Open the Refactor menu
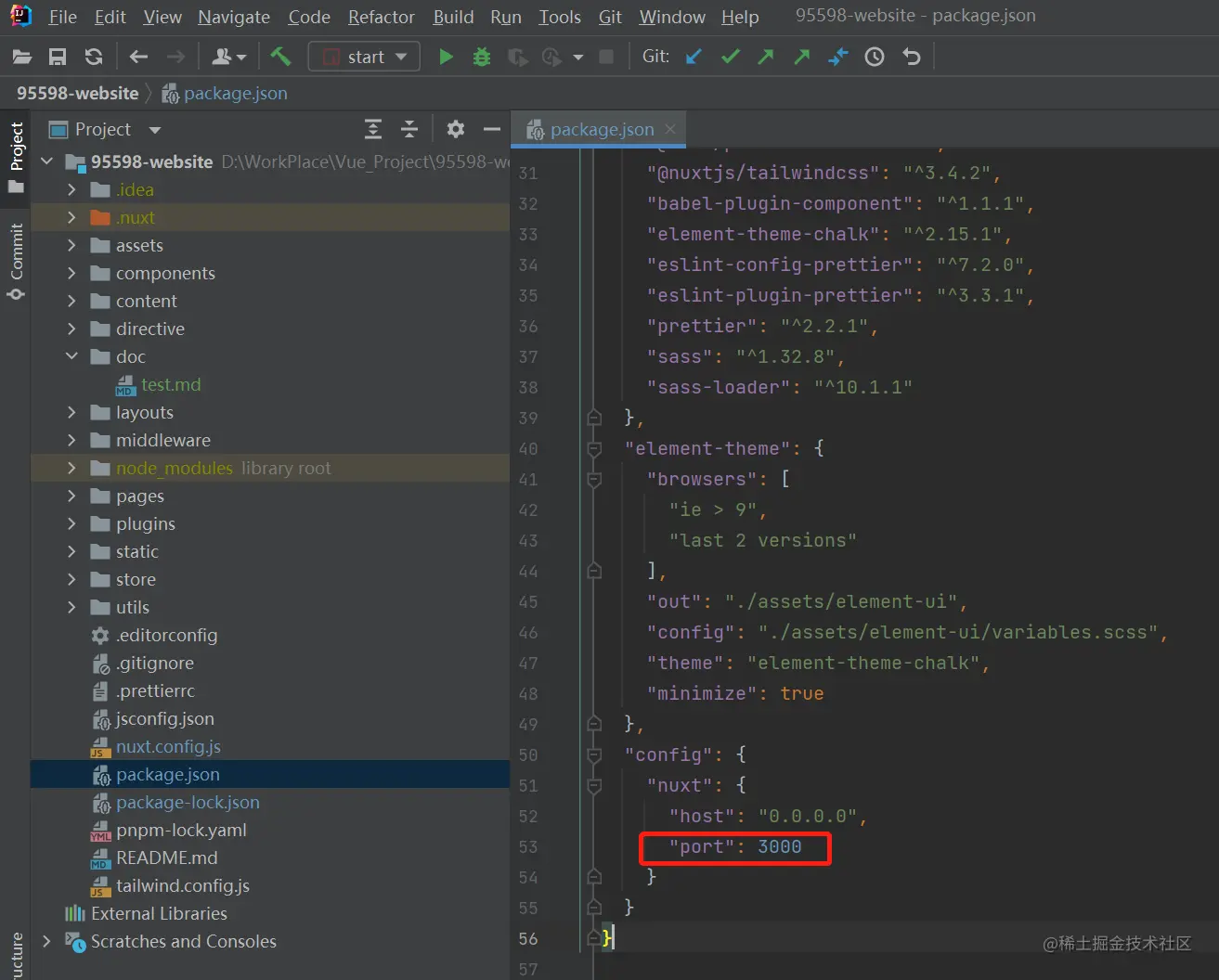Screen dimensions: 1219x980 pyautogui.click(x=382, y=17)
